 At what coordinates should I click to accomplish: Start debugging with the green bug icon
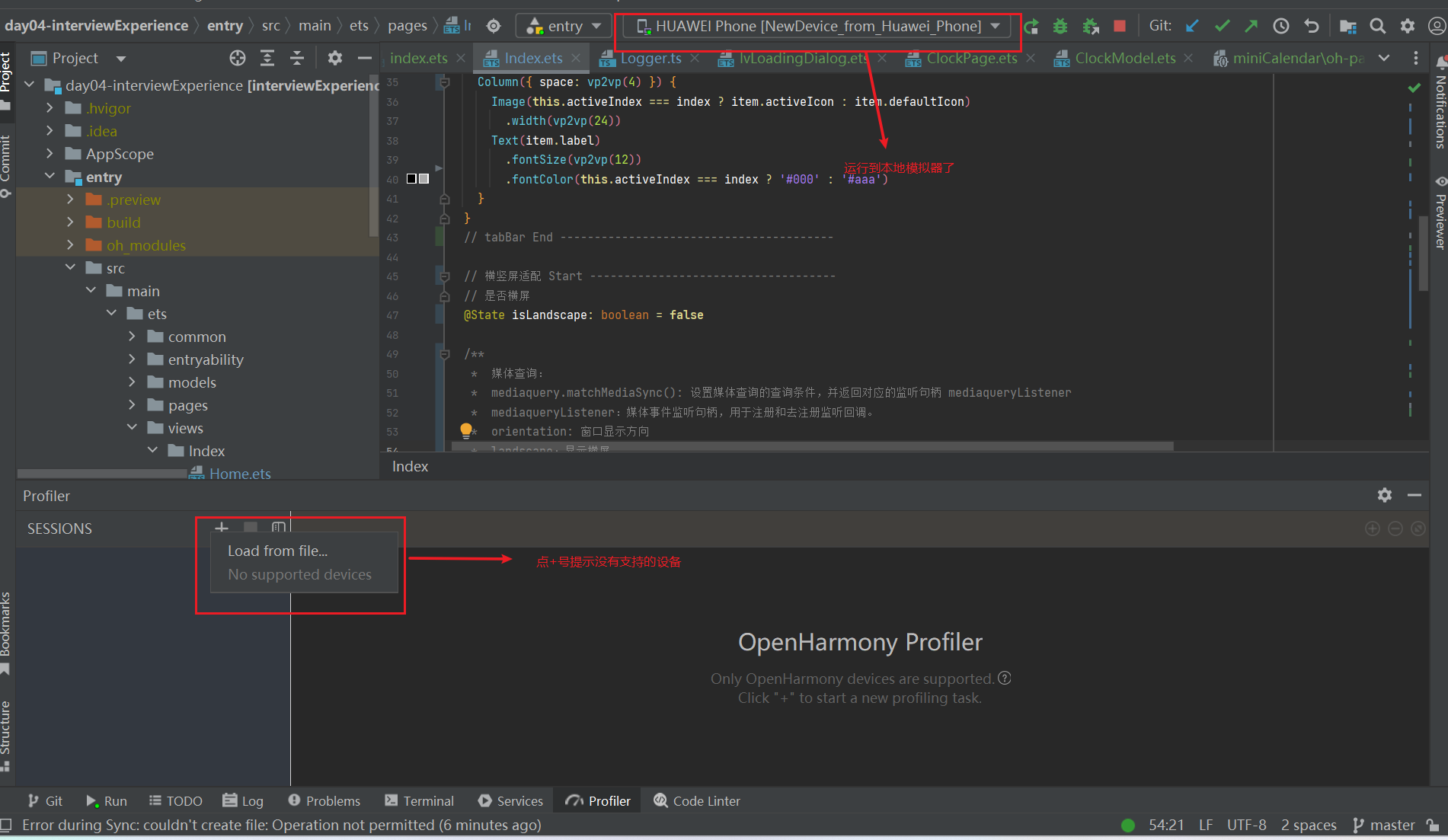pos(1060,27)
